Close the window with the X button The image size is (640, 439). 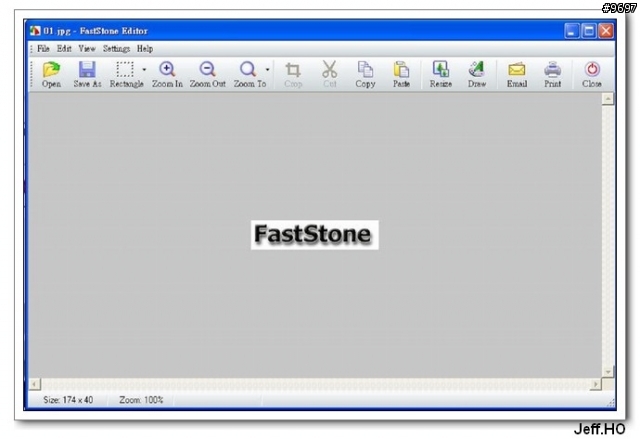click(606, 31)
